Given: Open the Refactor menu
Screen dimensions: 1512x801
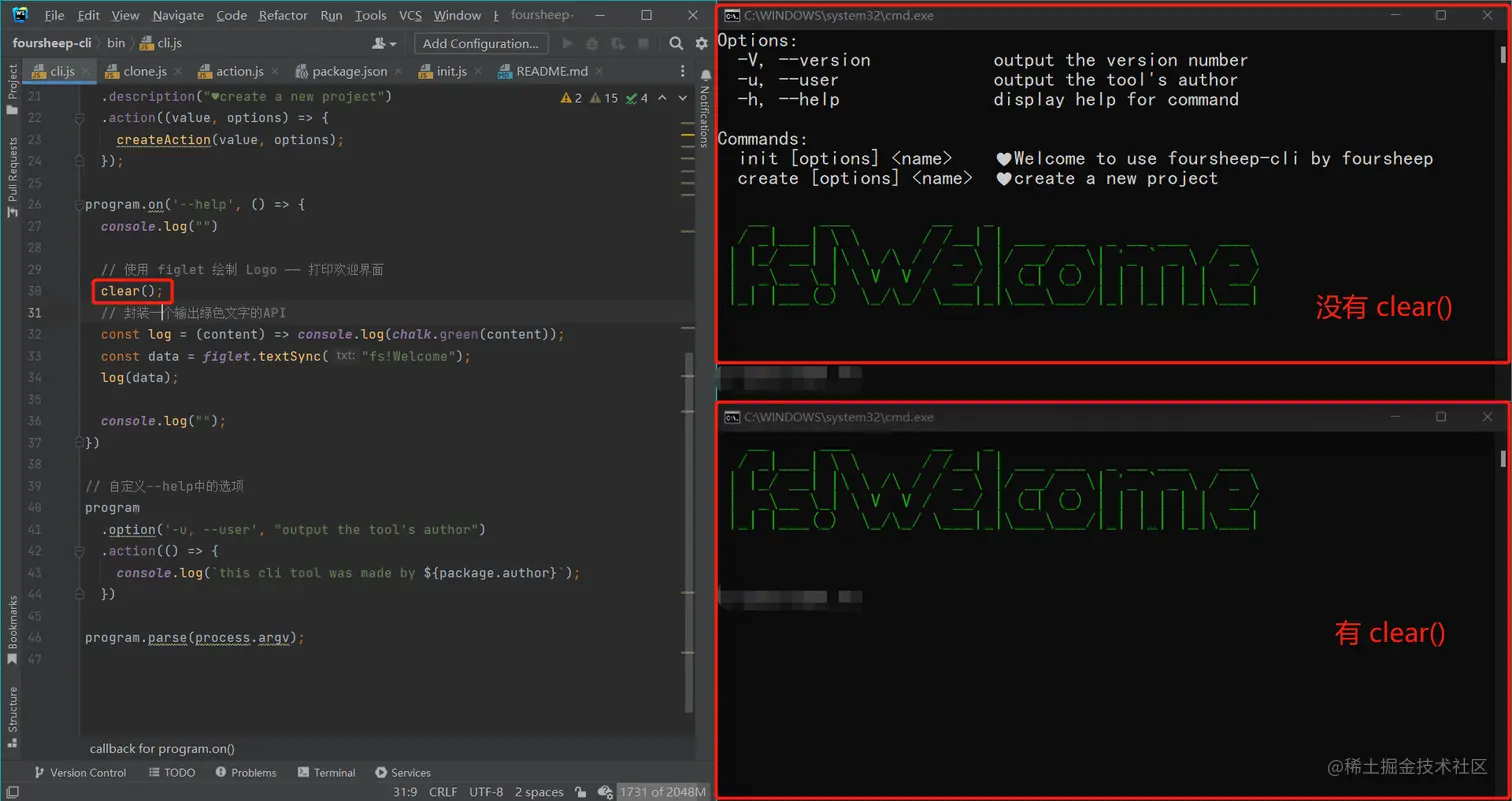Looking at the screenshot, I should pyautogui.click(x=283, y=15).
